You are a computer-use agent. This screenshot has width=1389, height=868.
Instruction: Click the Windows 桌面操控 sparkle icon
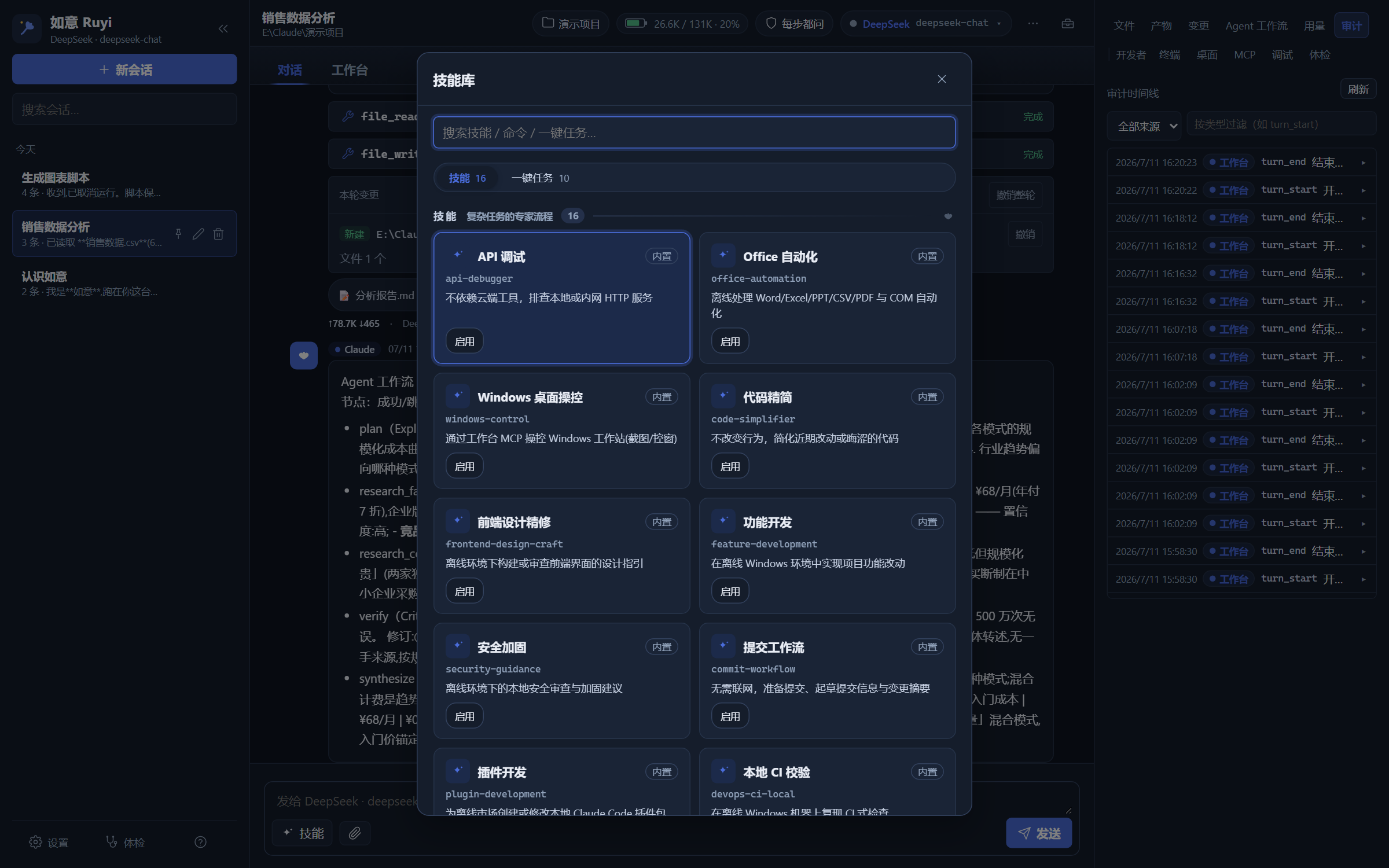pyautogui.click(x=458, y=395)
